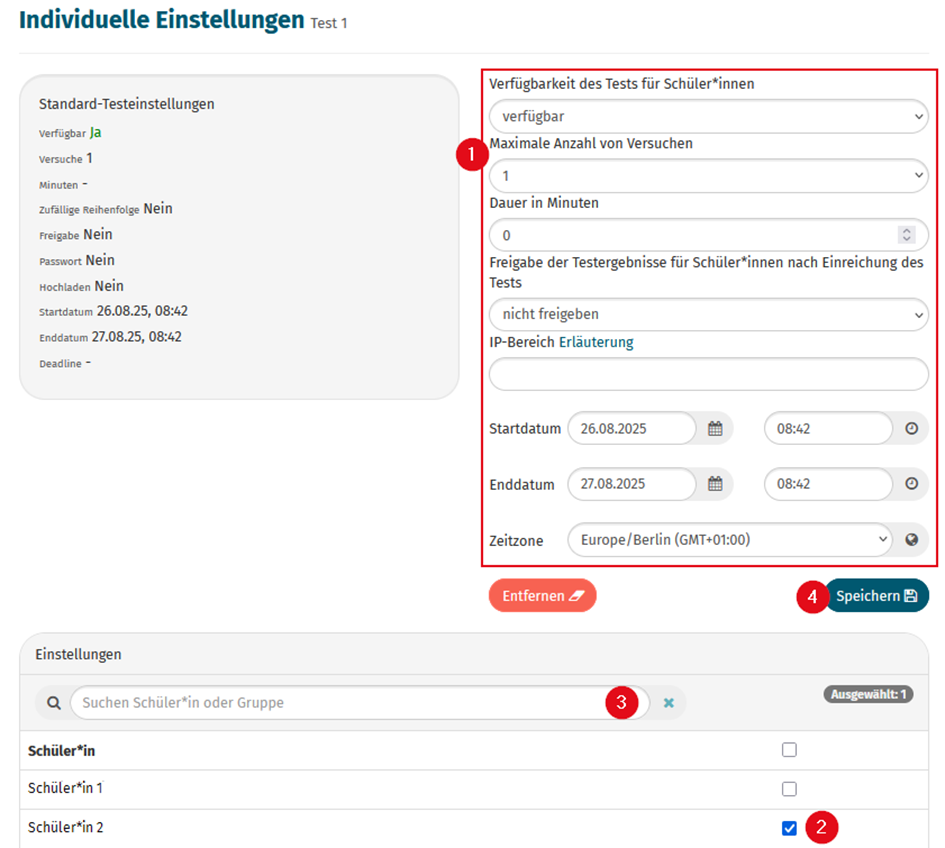The height and width of the screenshot is (848, 945).
Task: Open the Maximale Anzahl von Versuchen dropdown
Action: (x=708, y=176)
